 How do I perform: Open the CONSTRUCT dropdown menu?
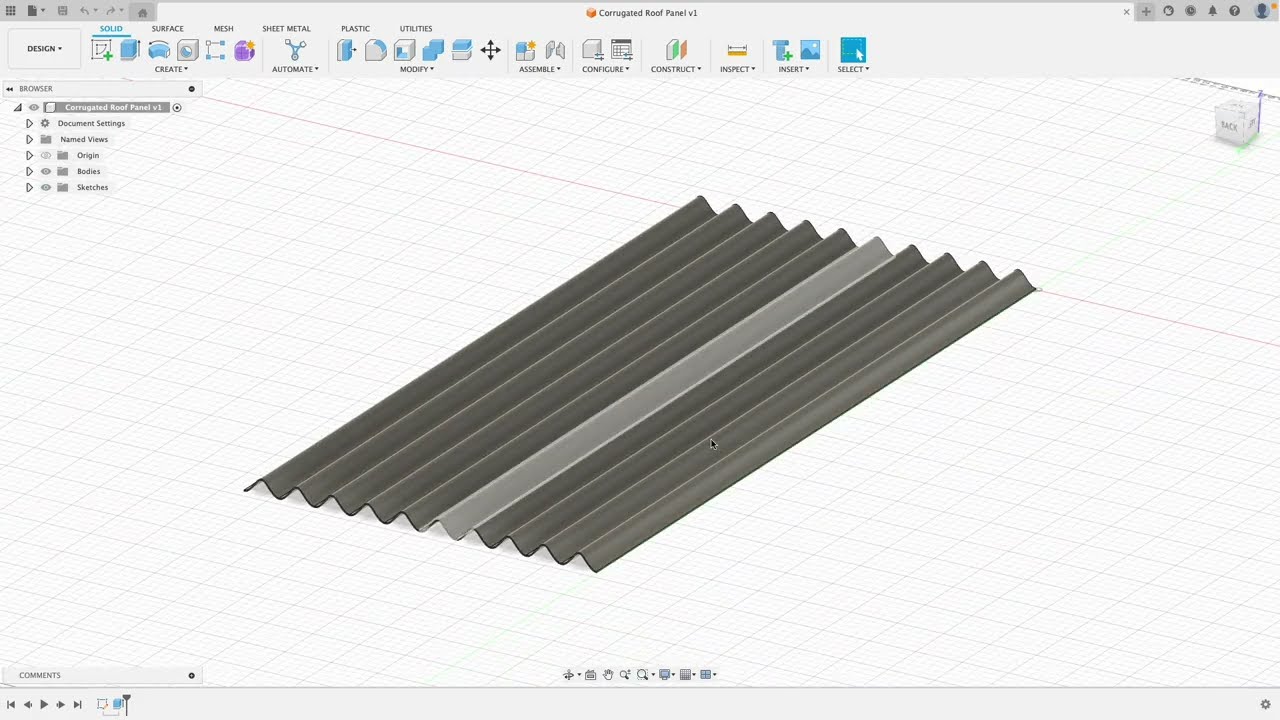676,69
